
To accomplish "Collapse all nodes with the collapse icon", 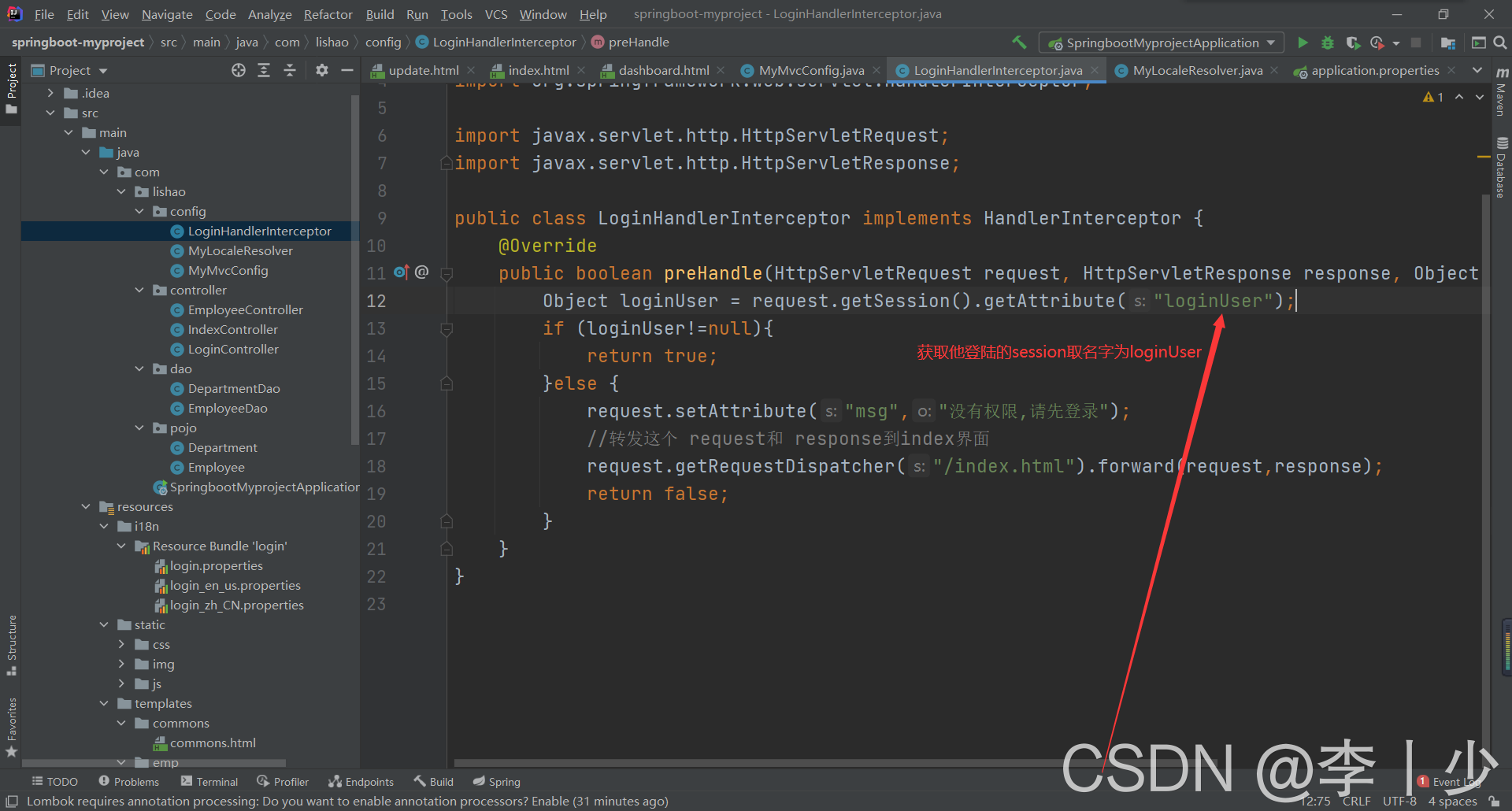I will pos(290,70).
